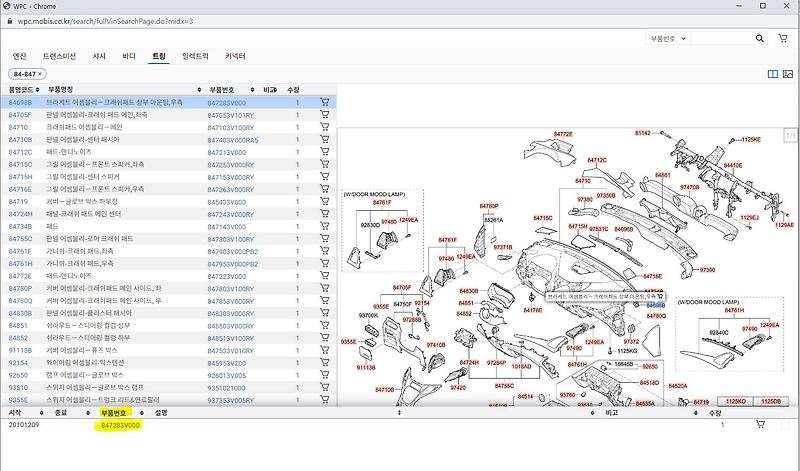The image size is (800, 471).
Task: Click the cart icon in row 91113B
Action: 324,350
